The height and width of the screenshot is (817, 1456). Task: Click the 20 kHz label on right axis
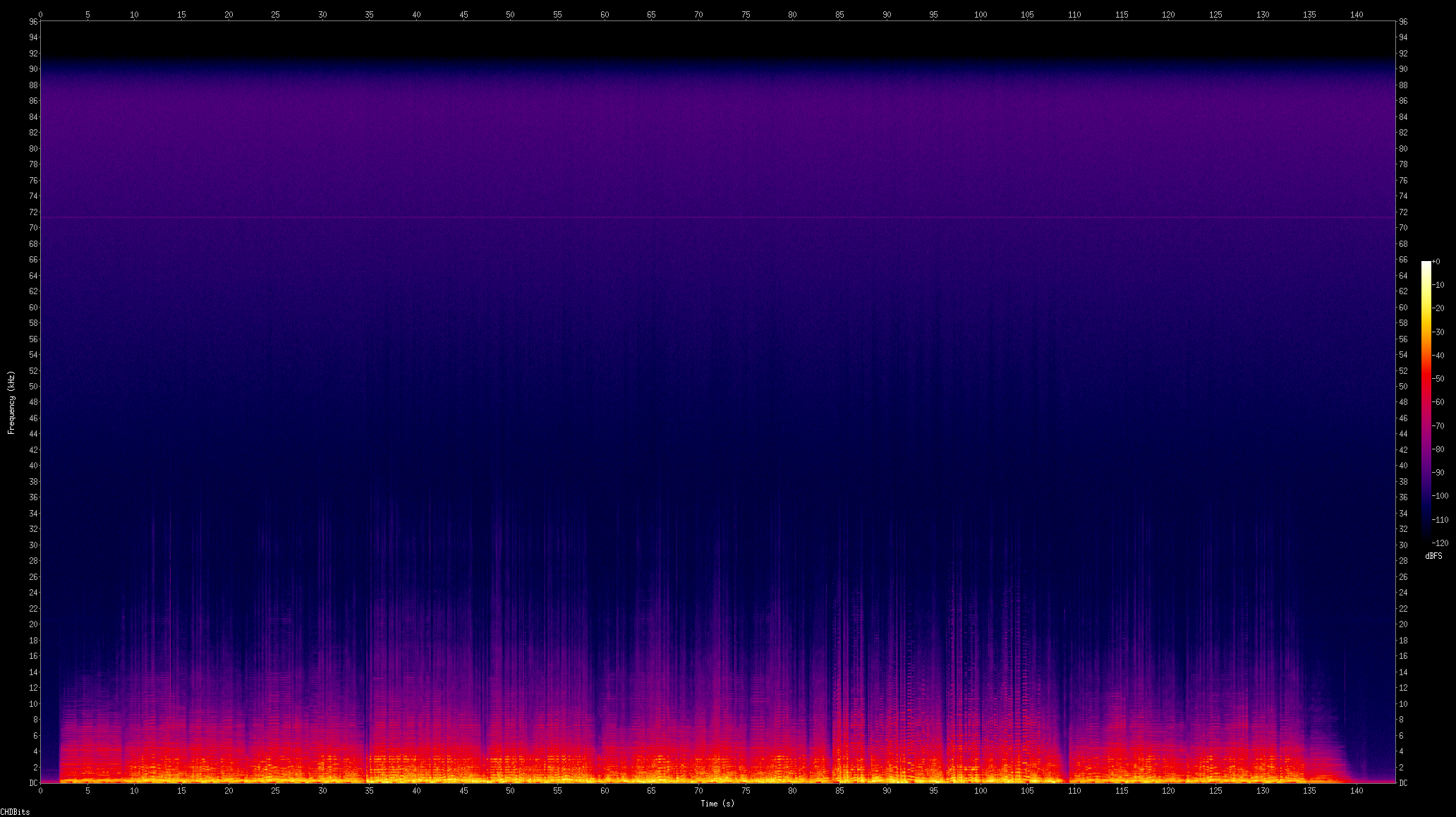(x=1403, y=624)
